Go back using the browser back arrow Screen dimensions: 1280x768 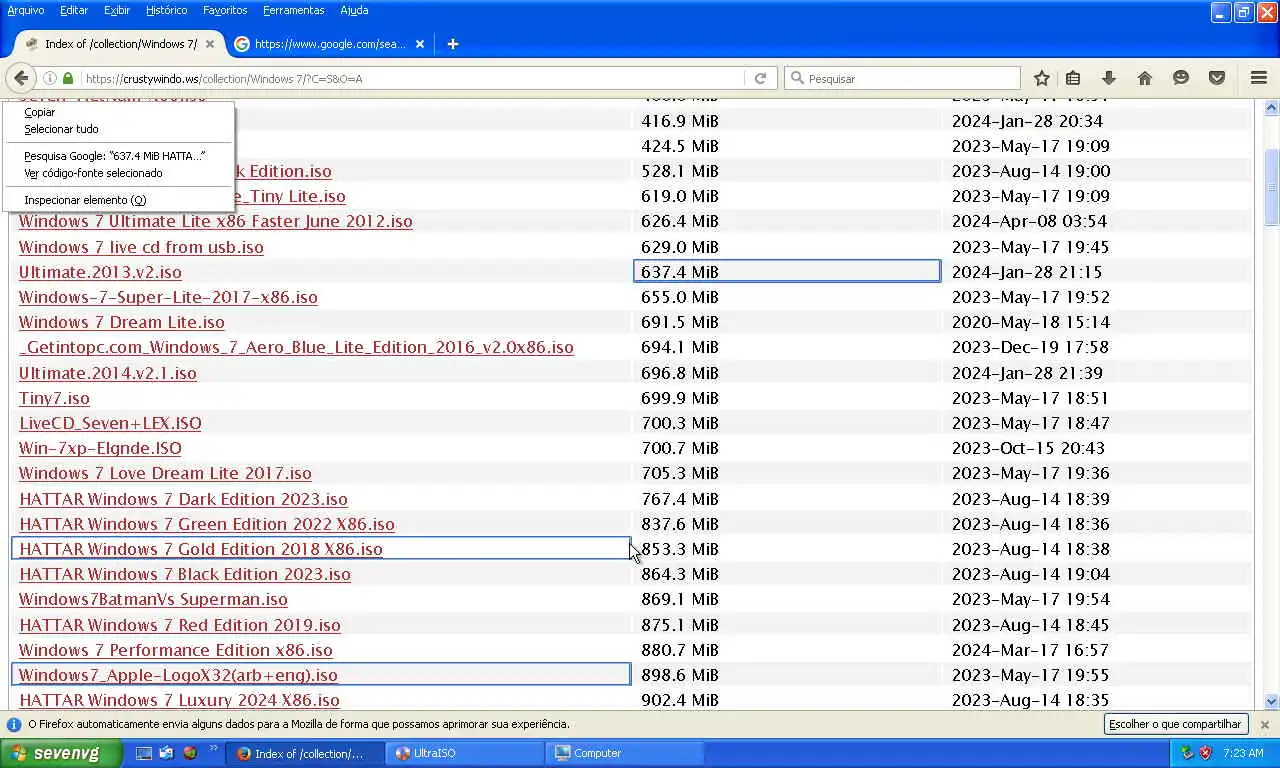pos(21,78)
